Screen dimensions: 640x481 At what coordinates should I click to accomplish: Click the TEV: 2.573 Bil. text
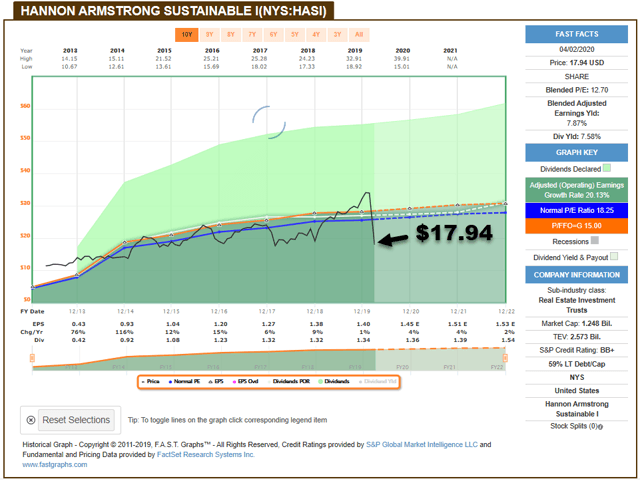577,337
